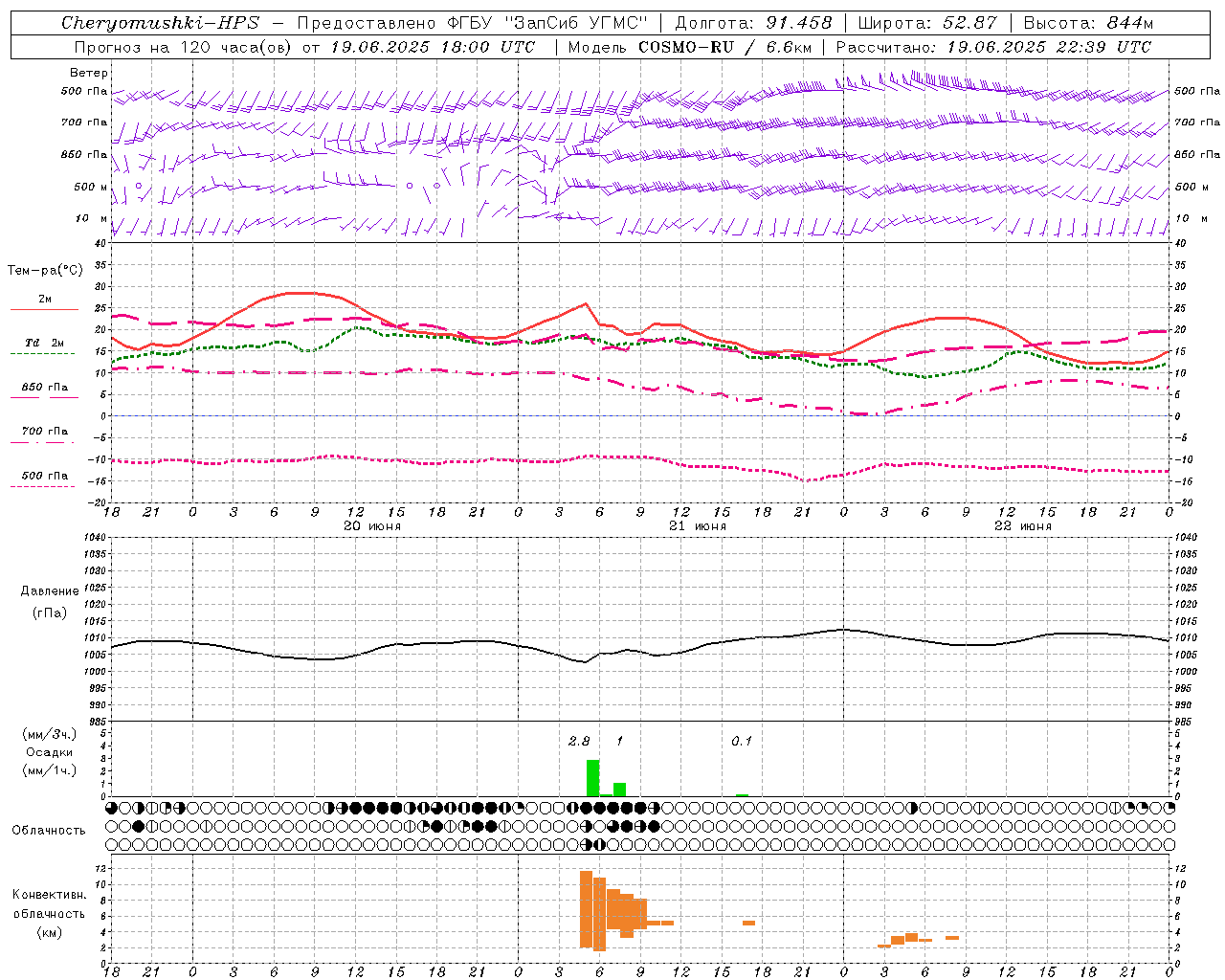The width and height of the screenshot is (1225, 980).
Task: Click the solid line sample under '2м' legend
Action: [x=44, y=310]
